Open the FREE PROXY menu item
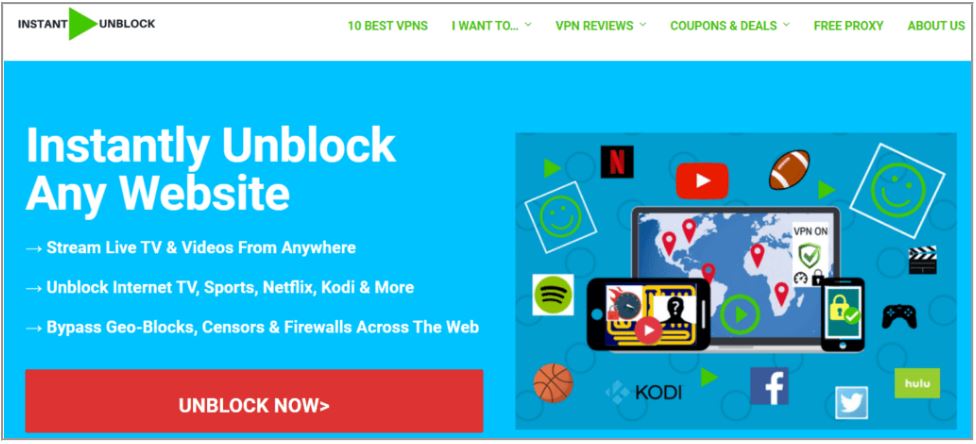 [848, 26]
